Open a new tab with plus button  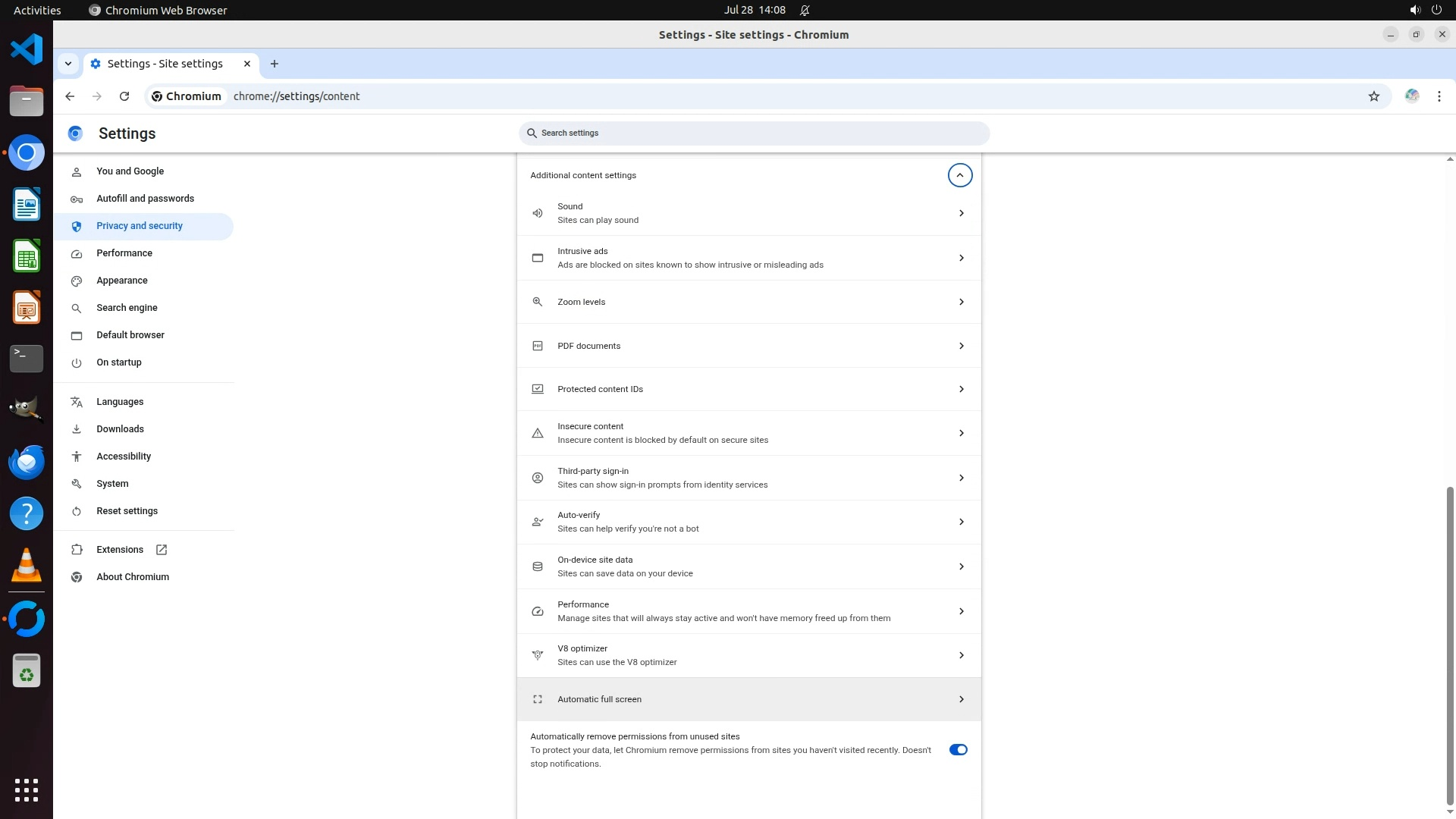click(275, 64)
